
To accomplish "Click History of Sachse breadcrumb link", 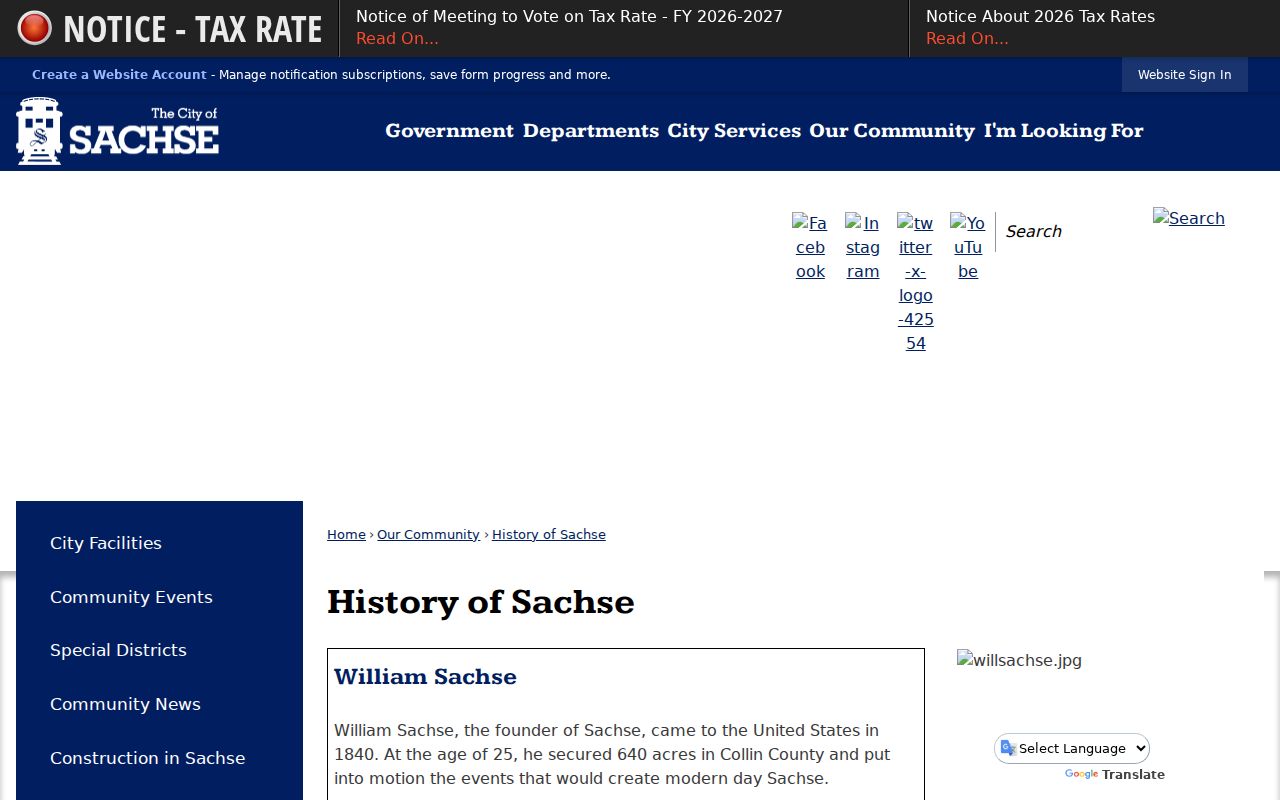I will (549, 535).
